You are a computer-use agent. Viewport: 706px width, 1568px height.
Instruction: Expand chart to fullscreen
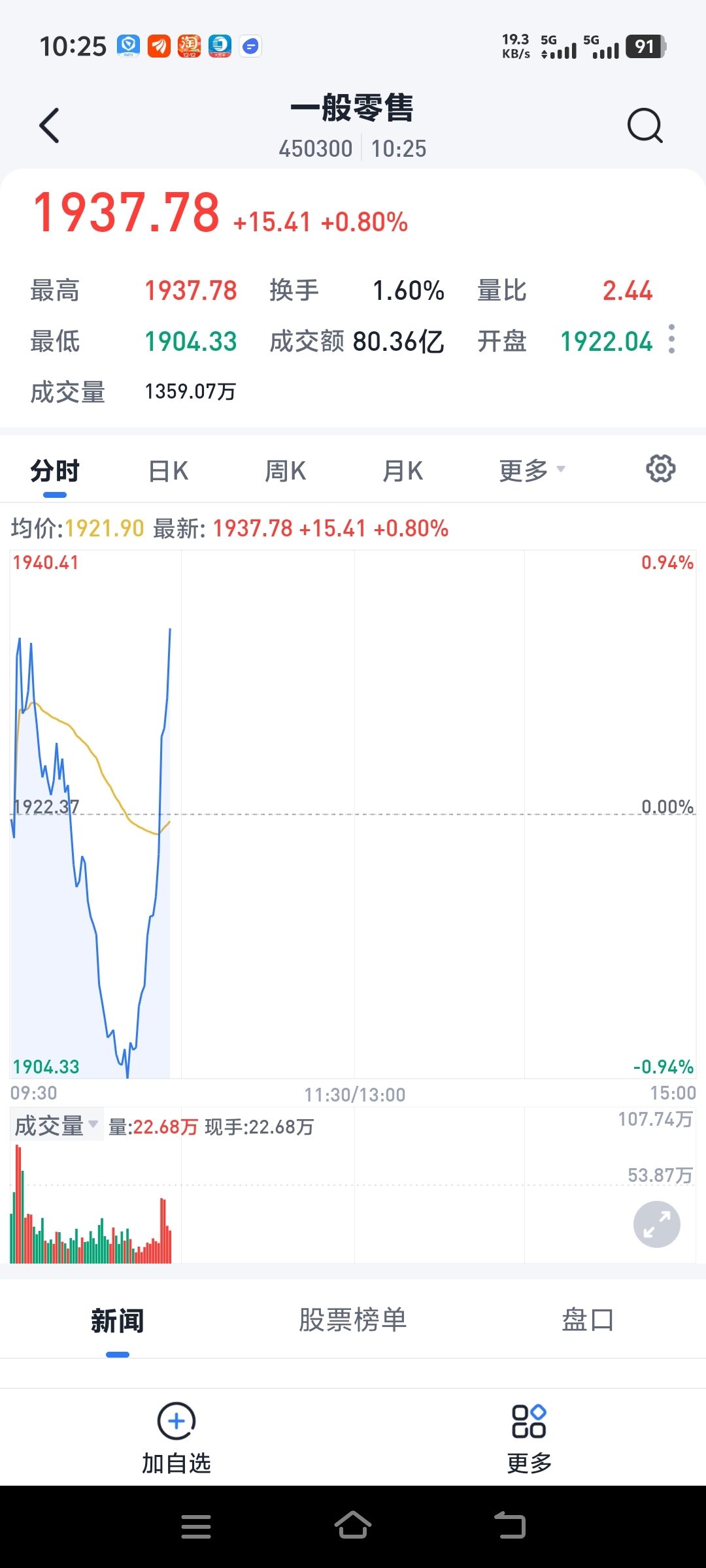656,1224
